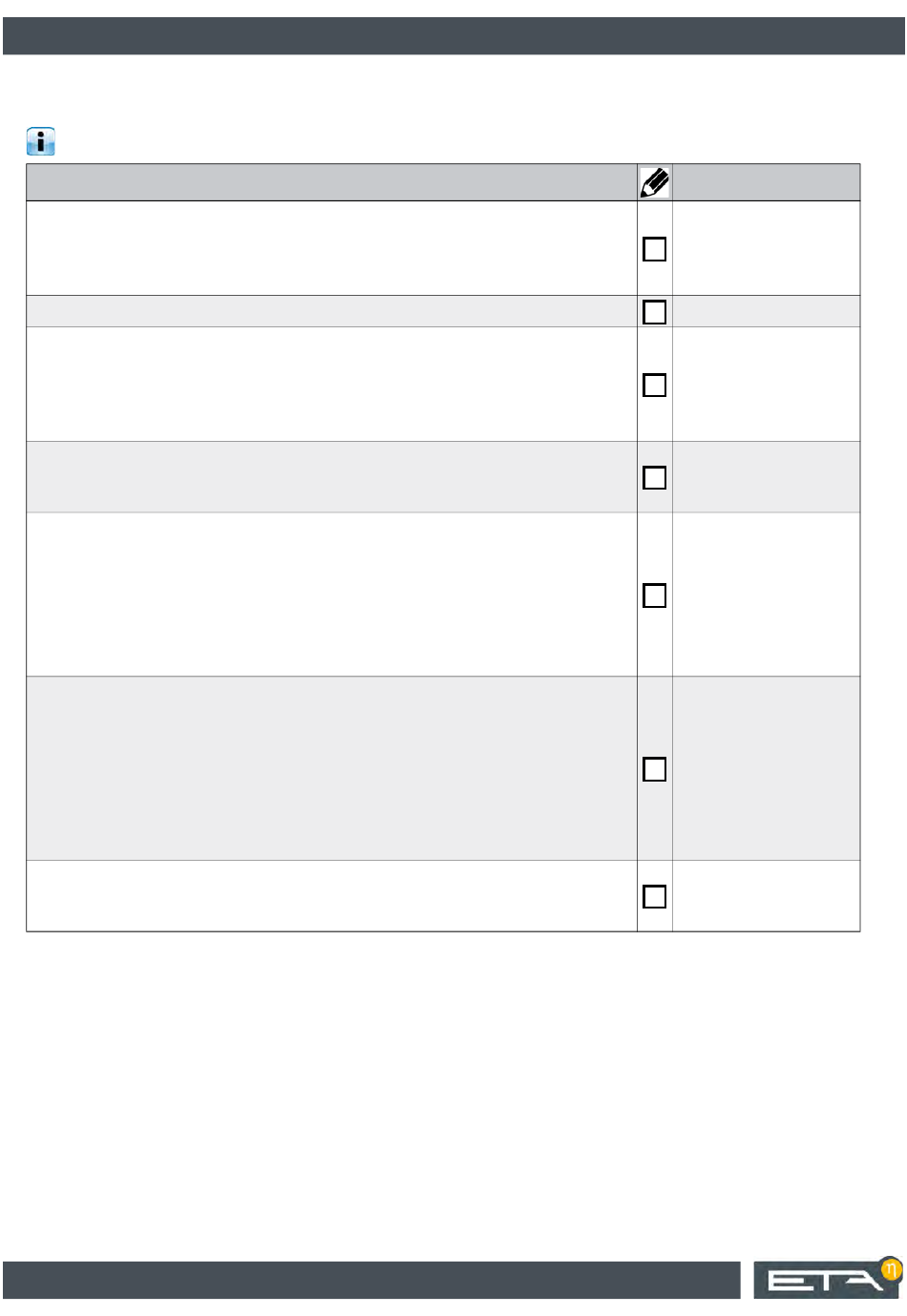Click the blue information icon above the table
This screenshot has width=907, height=1316.
[40, 141]
